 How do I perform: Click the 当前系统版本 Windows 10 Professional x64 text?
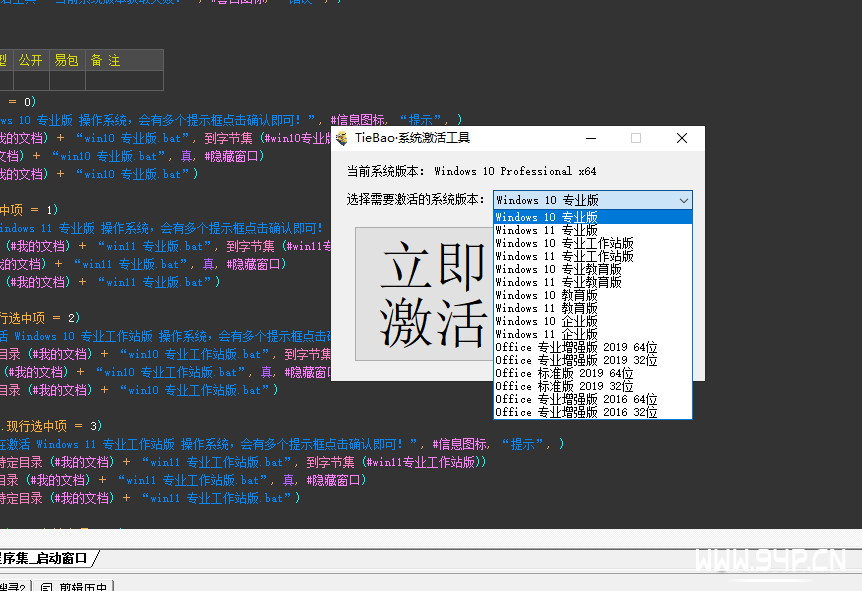coord(471,172)
